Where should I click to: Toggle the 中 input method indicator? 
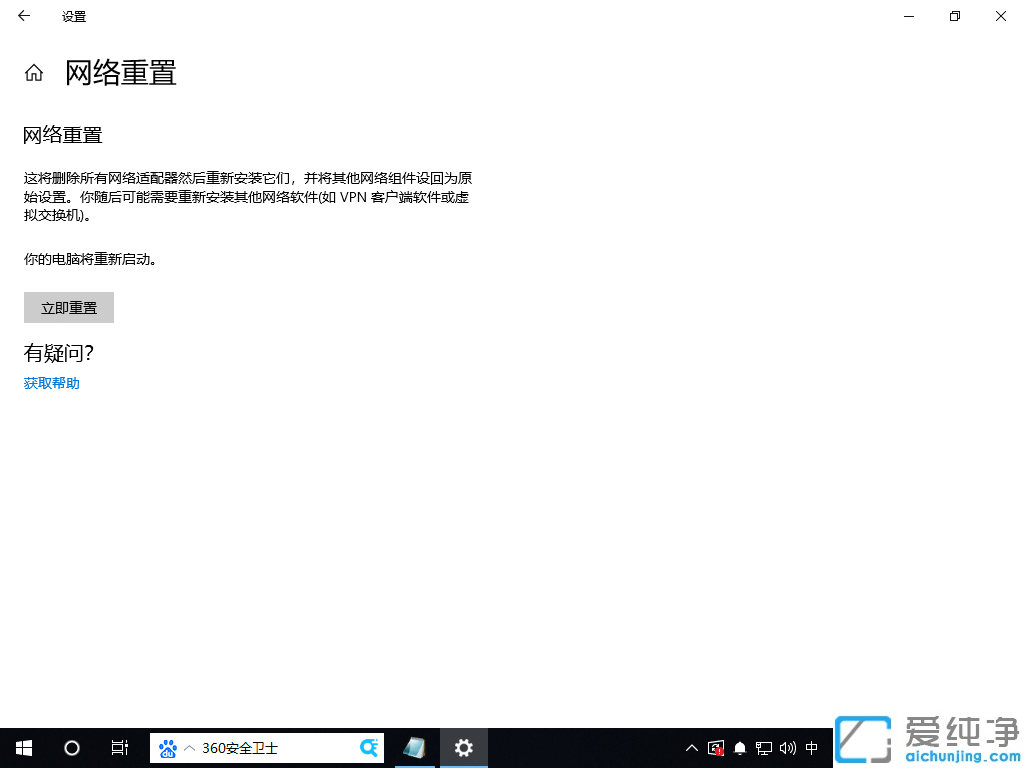pyautogui.click(x=811, y=747)
